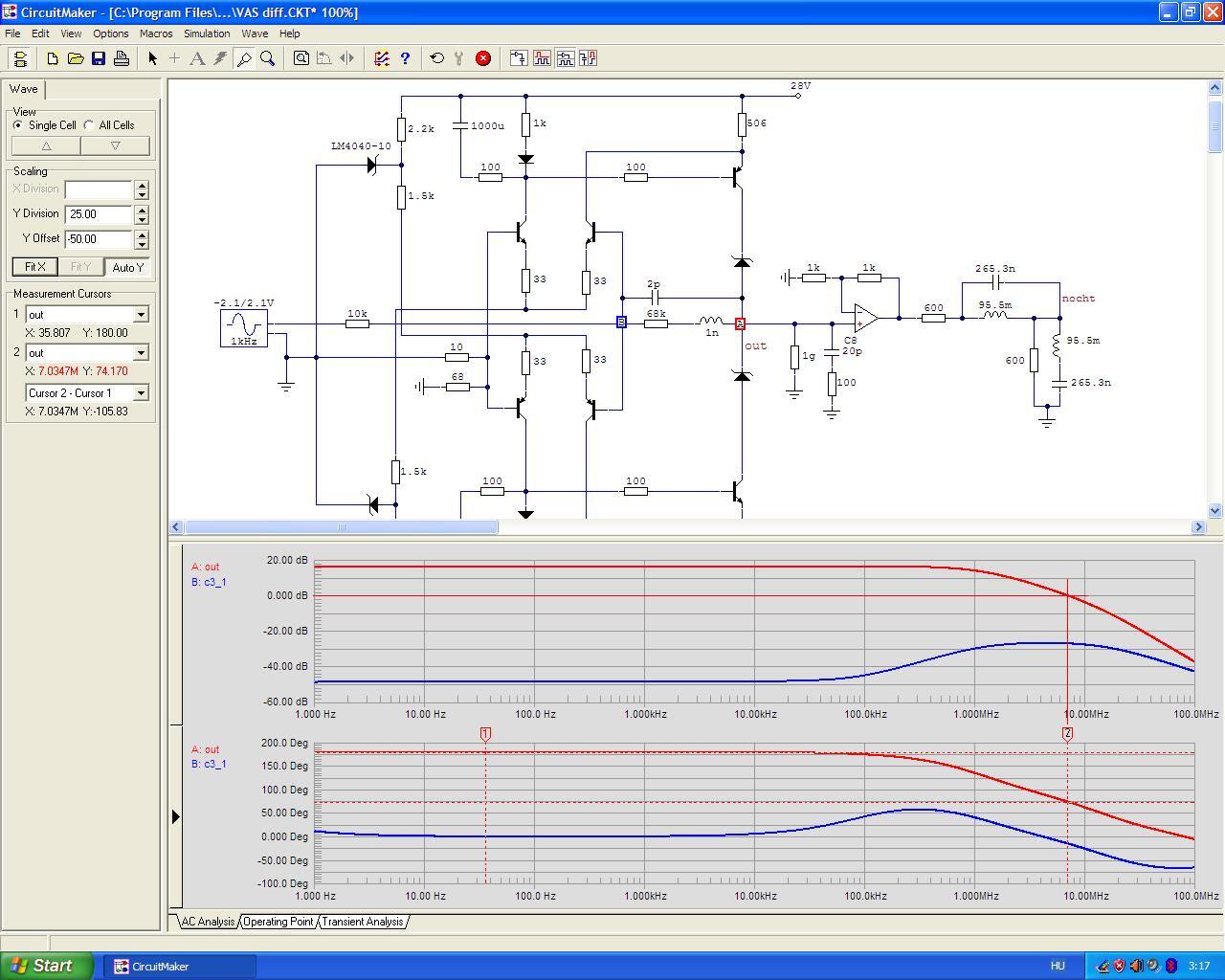The image size is (1225, 980).
Task: Select the All Cells radio button
Action: click(89, 125)
